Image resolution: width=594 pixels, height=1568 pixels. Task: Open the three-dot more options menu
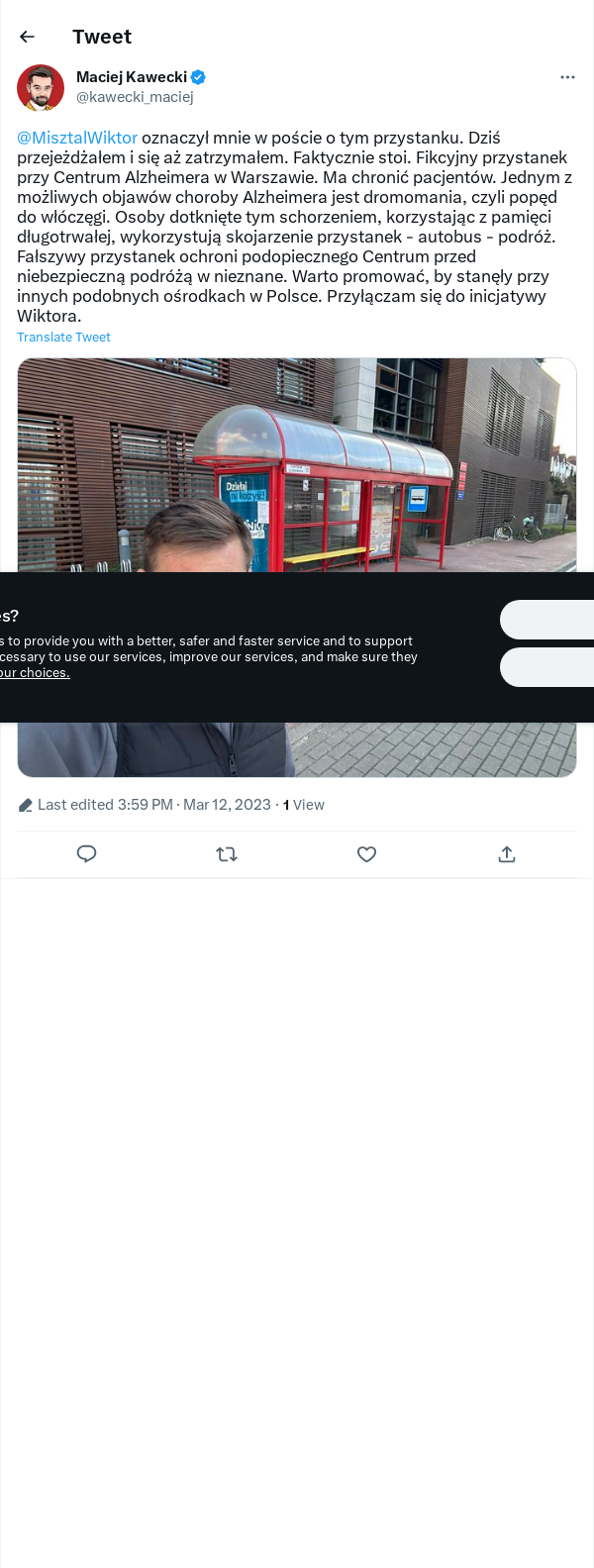(567, 77)
